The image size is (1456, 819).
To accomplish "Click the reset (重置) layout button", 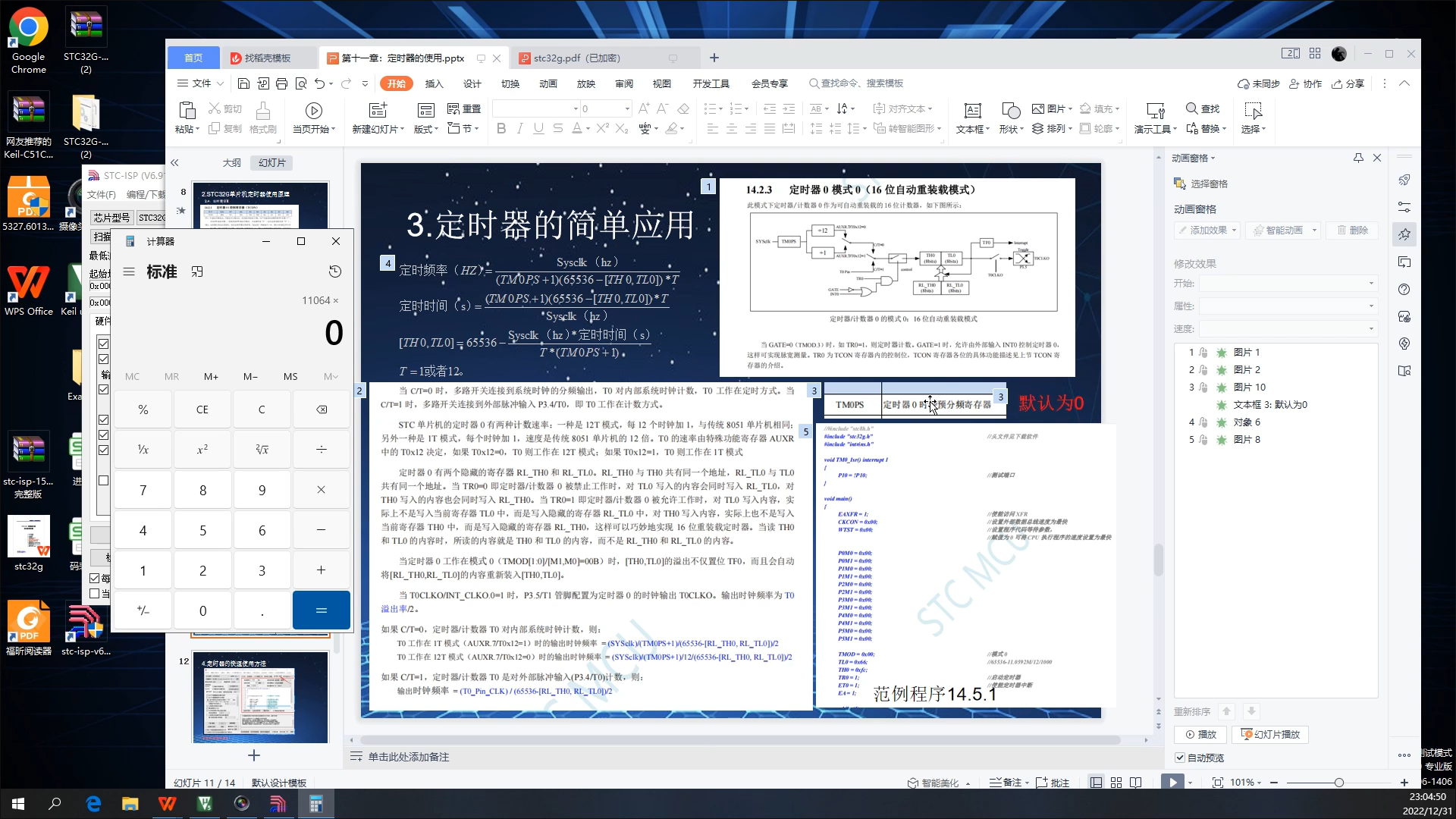I will [x=464, y=108].
